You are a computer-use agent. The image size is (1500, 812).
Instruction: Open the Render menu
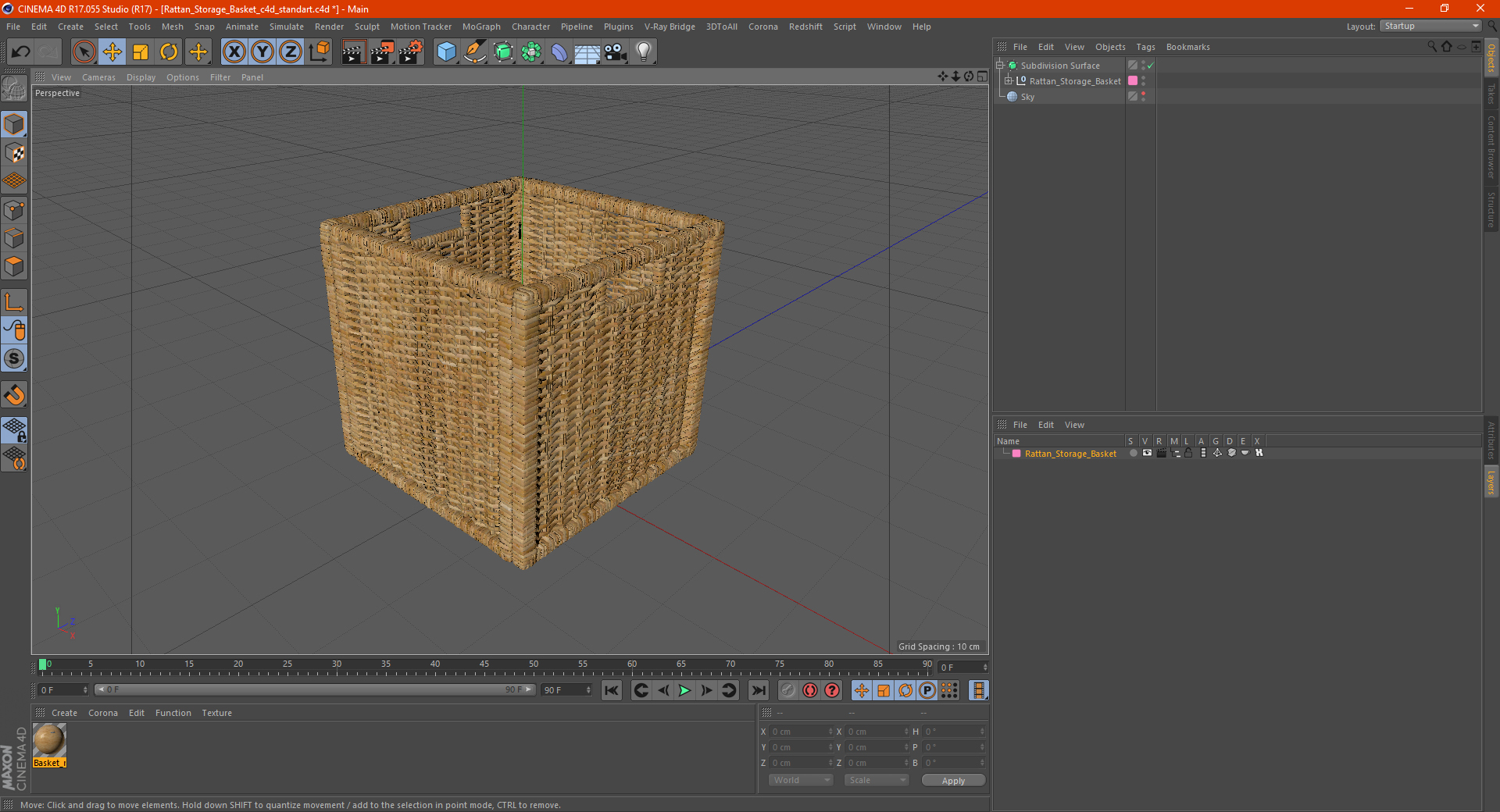pos(329,27)
